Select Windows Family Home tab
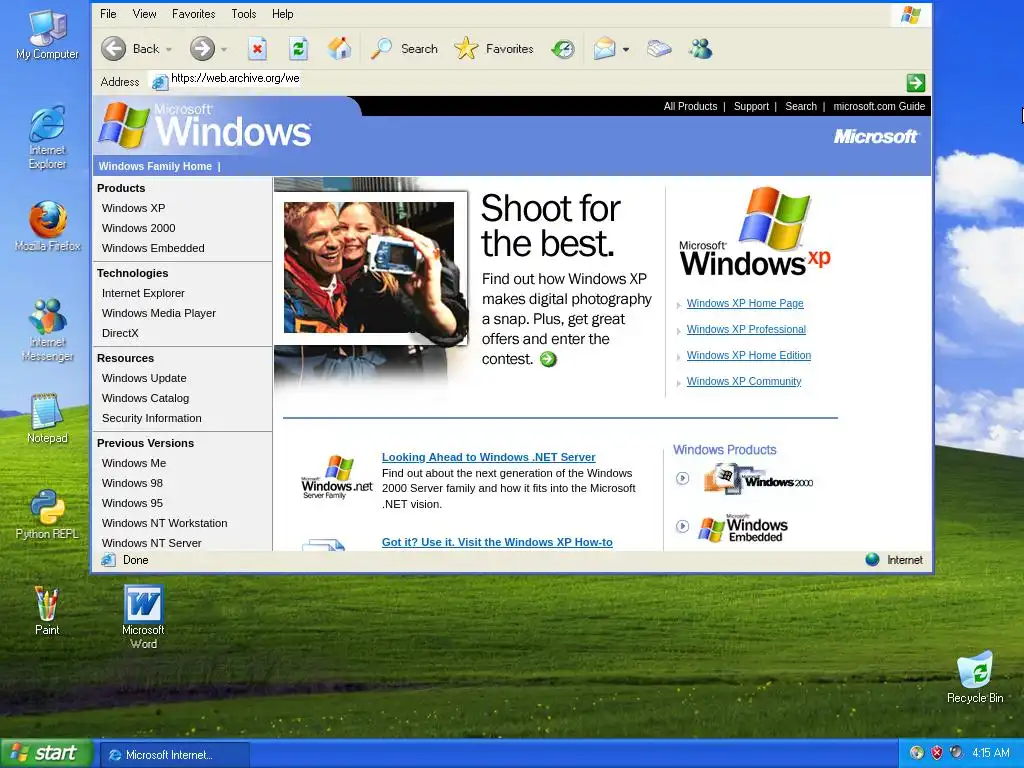This screenshot has height=768, width=1024. pyautogui.click(x=155, y=166)
